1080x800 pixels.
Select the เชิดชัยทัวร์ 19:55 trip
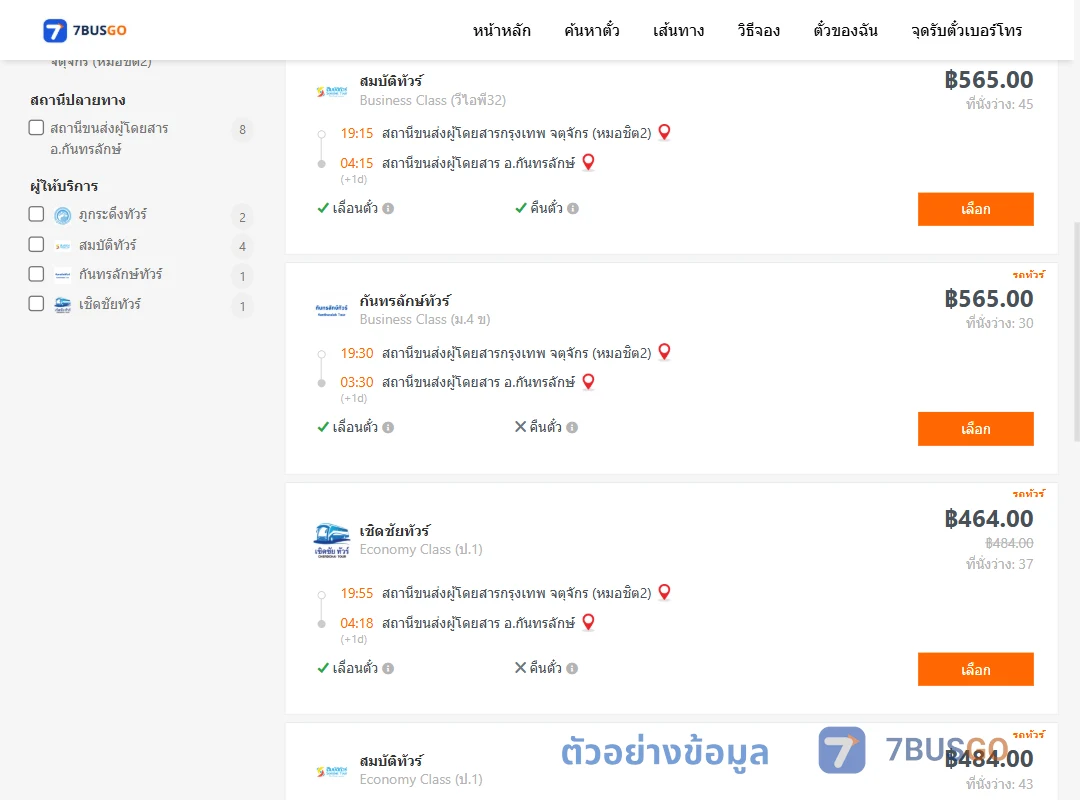(975, 669)
